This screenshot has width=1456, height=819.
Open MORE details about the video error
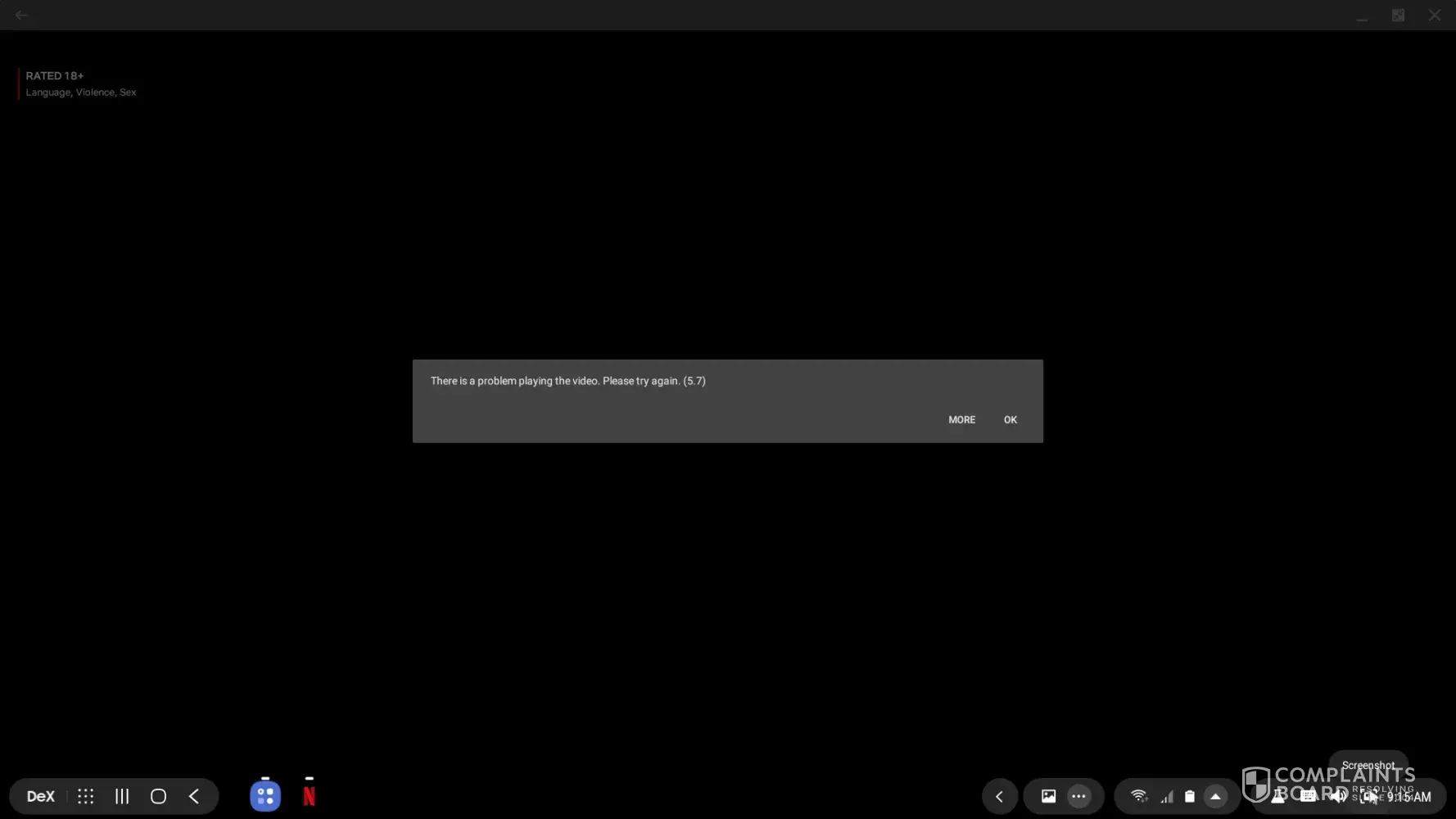[961, 420]
